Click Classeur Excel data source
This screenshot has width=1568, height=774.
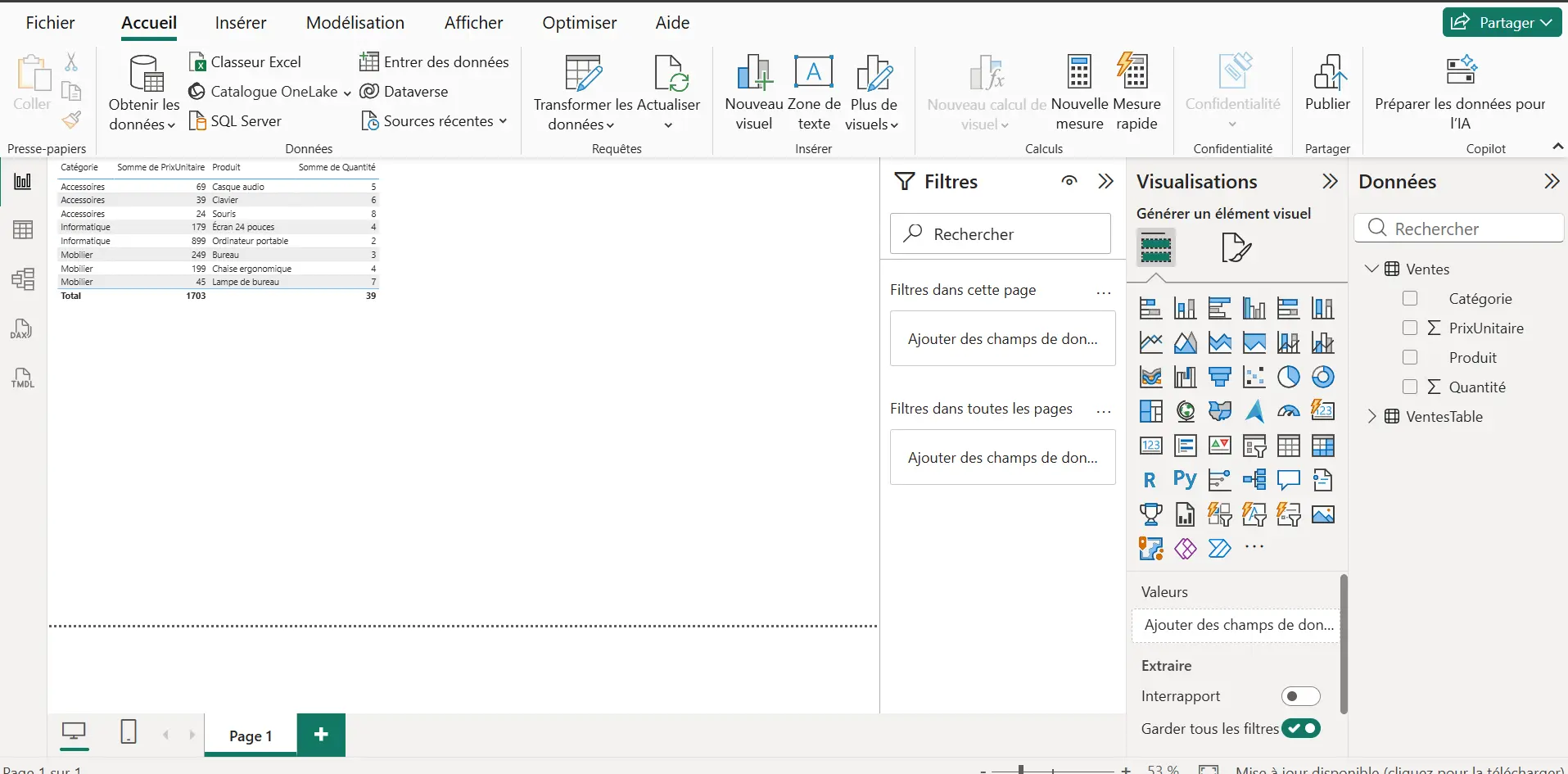[245, 62]
